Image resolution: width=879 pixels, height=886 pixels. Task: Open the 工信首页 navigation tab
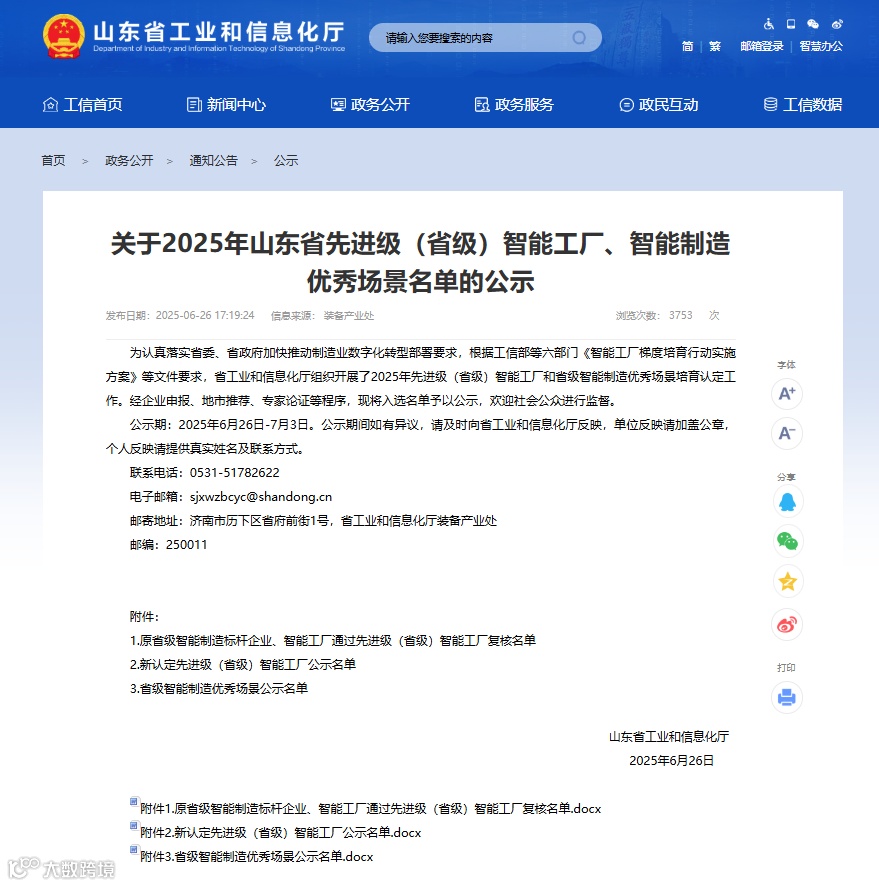(x=82, y=105)
